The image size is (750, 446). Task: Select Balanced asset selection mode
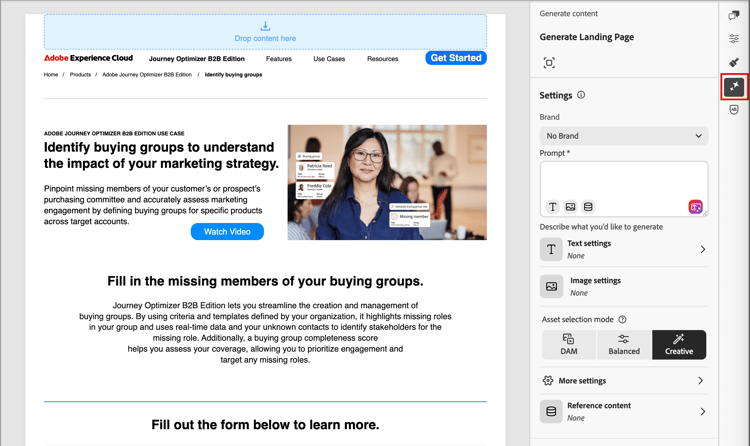tap(624, 345)
